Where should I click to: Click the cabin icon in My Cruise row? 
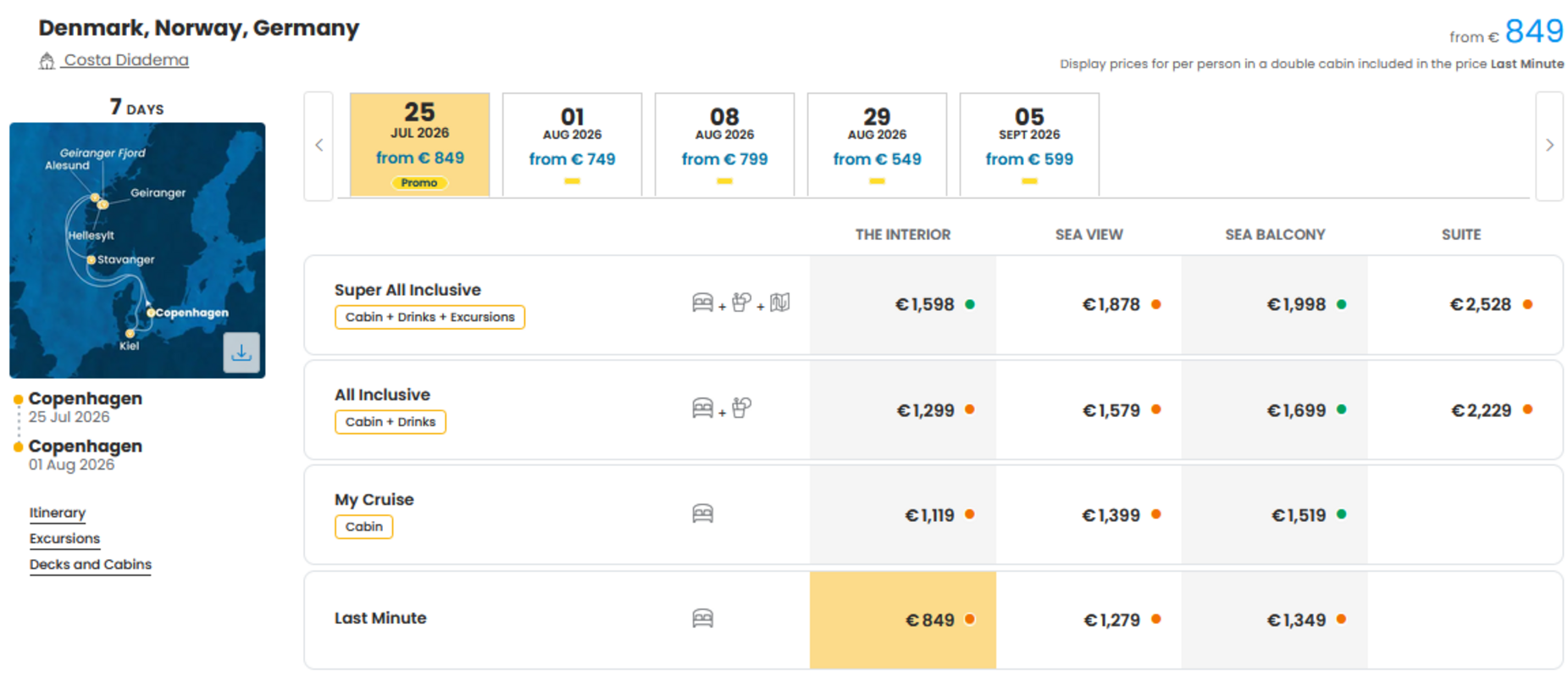tap(702, 514)
